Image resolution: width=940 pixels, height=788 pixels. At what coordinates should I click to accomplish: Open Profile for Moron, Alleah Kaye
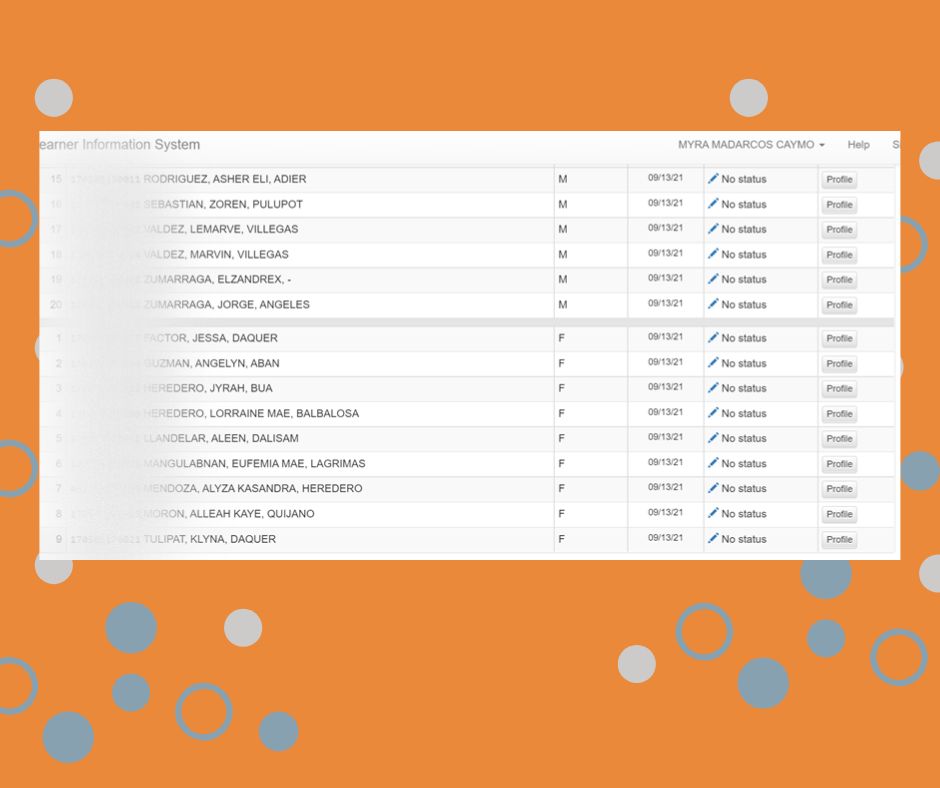[x=839, y=514]
